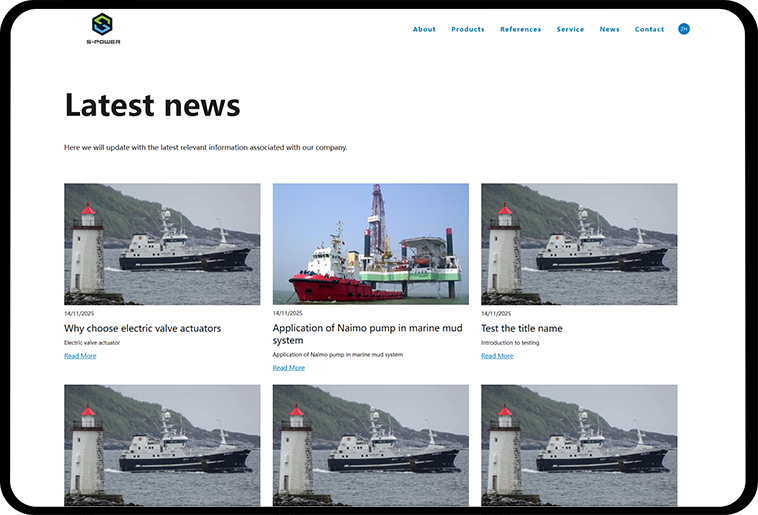Click Read More under Naimo pump article
Image resolution: width=758 pixels, height=515 pixels.
point(289,368)
